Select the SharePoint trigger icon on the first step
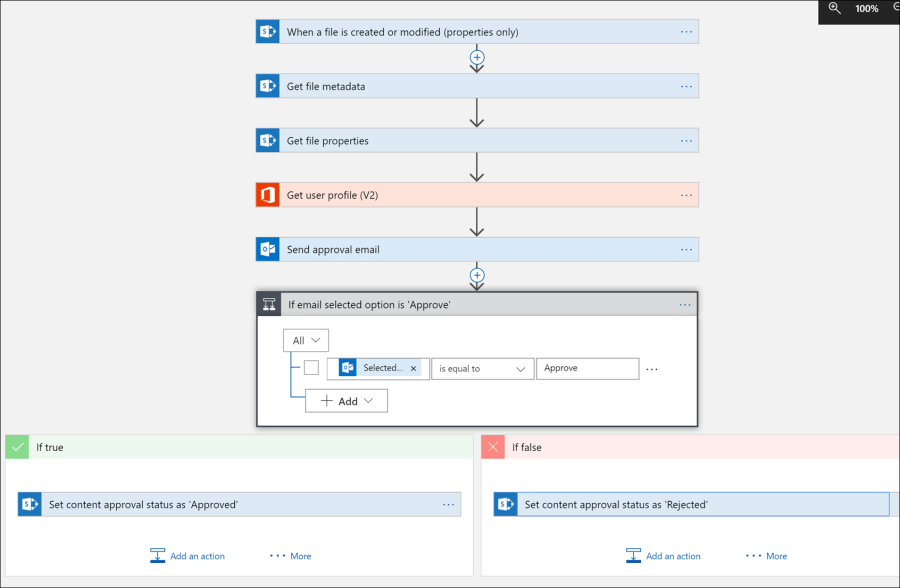The image size is (900, 588). (267, 31)
